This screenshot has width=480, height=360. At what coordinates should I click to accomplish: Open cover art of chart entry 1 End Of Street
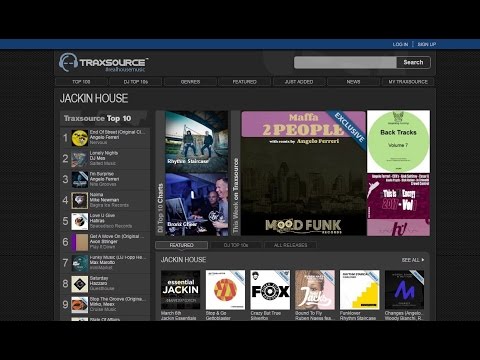pyautogui.click(x=80, y=138)
